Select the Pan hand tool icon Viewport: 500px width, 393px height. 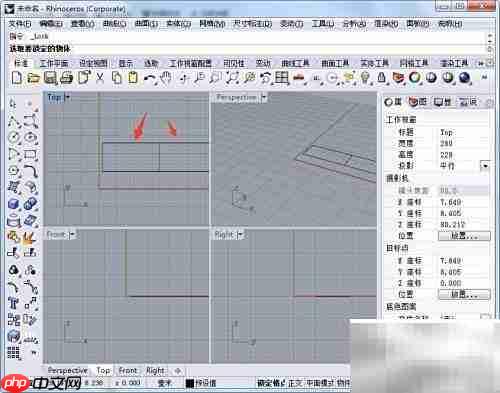[x=166, y=78]
